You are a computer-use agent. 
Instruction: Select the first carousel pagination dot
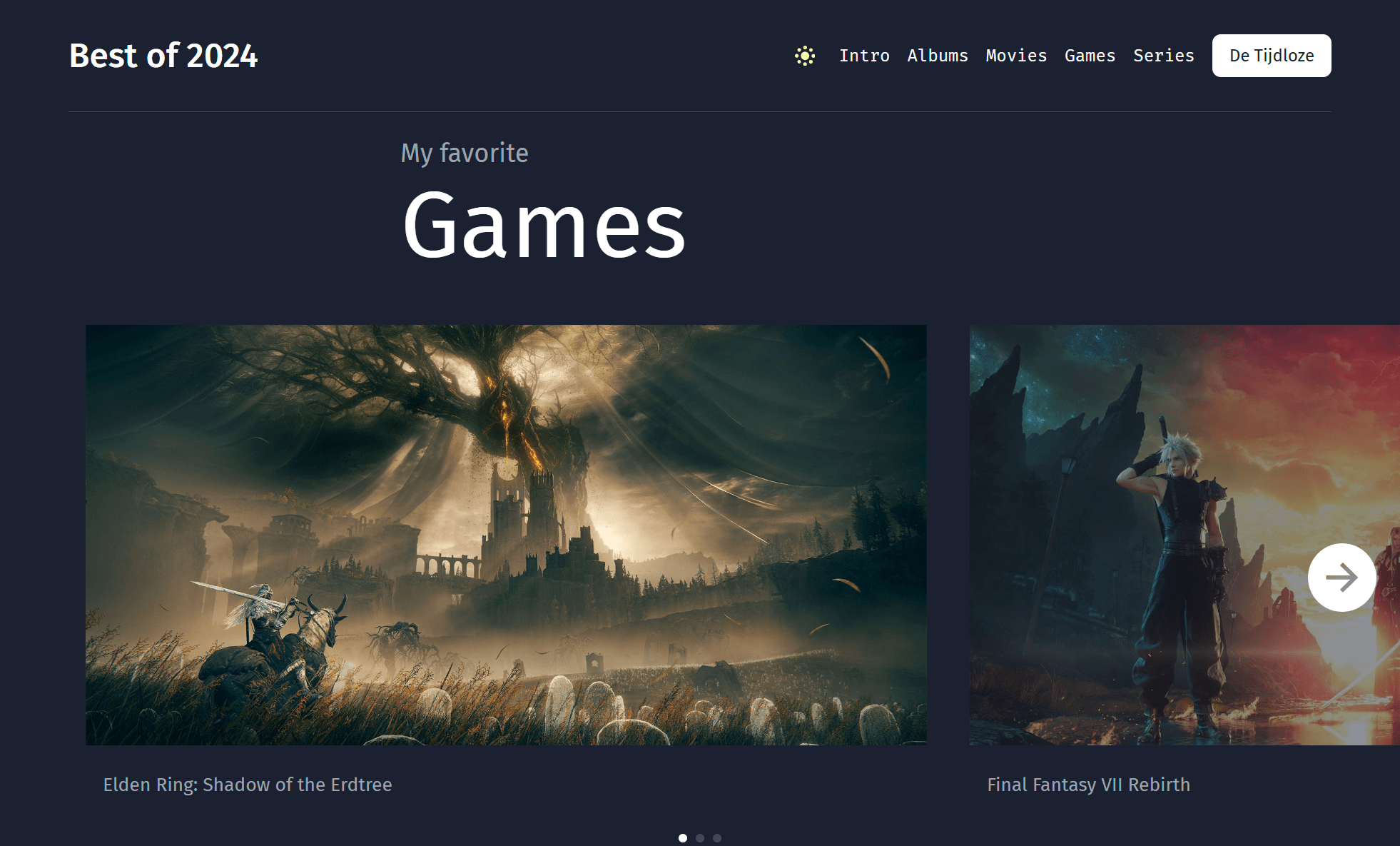coord(683,838)
